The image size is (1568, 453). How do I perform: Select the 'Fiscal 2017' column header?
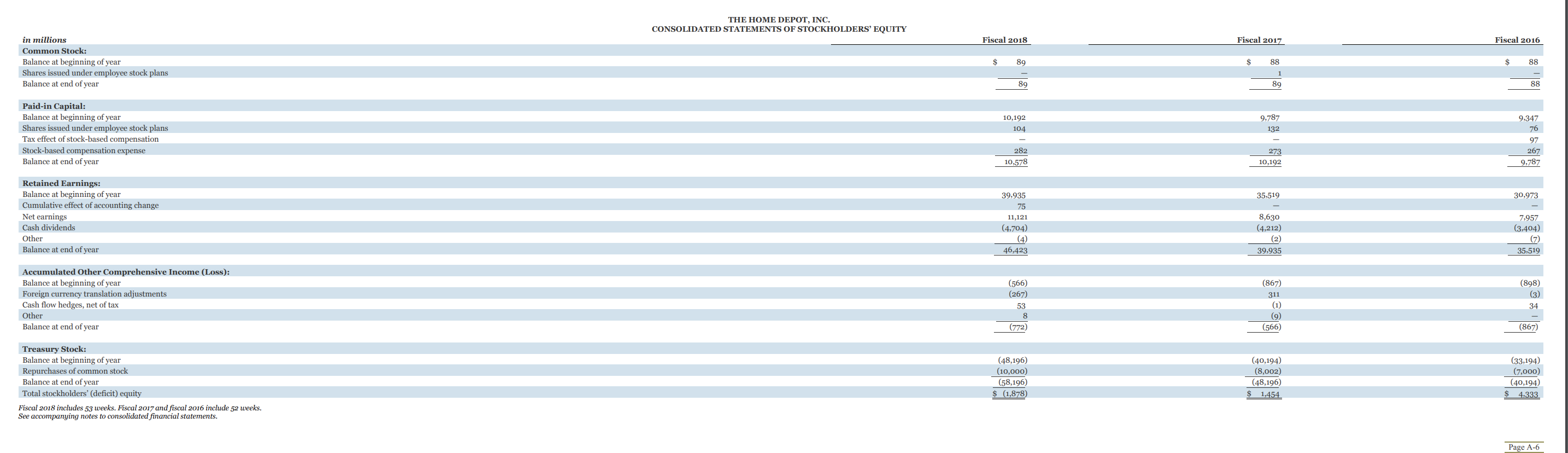pyautogui.click(x=1259, y=40)
